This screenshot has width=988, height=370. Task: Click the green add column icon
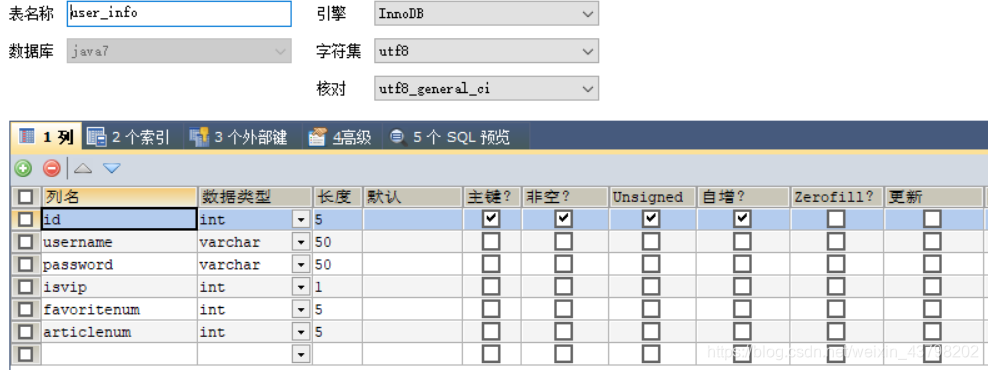click(24, 168)
